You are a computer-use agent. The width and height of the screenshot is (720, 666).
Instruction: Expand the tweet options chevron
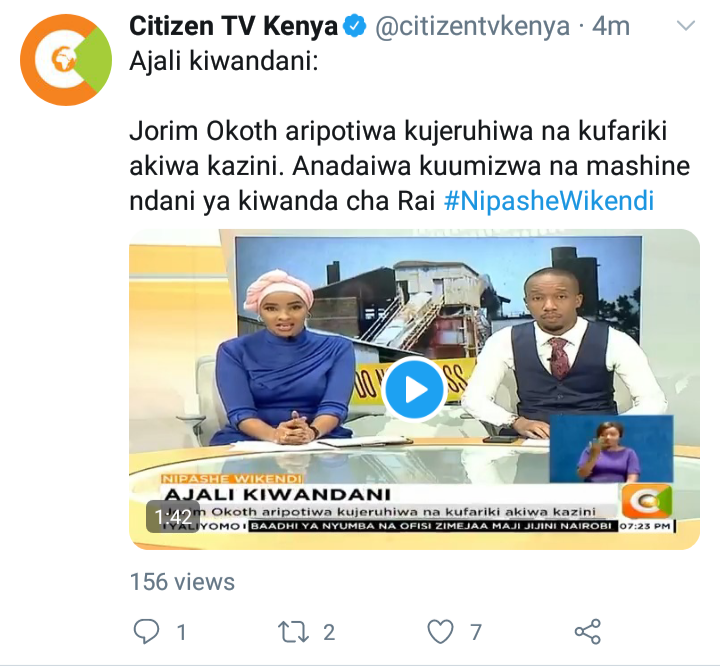pyautogui.click(x=686, y=26)
